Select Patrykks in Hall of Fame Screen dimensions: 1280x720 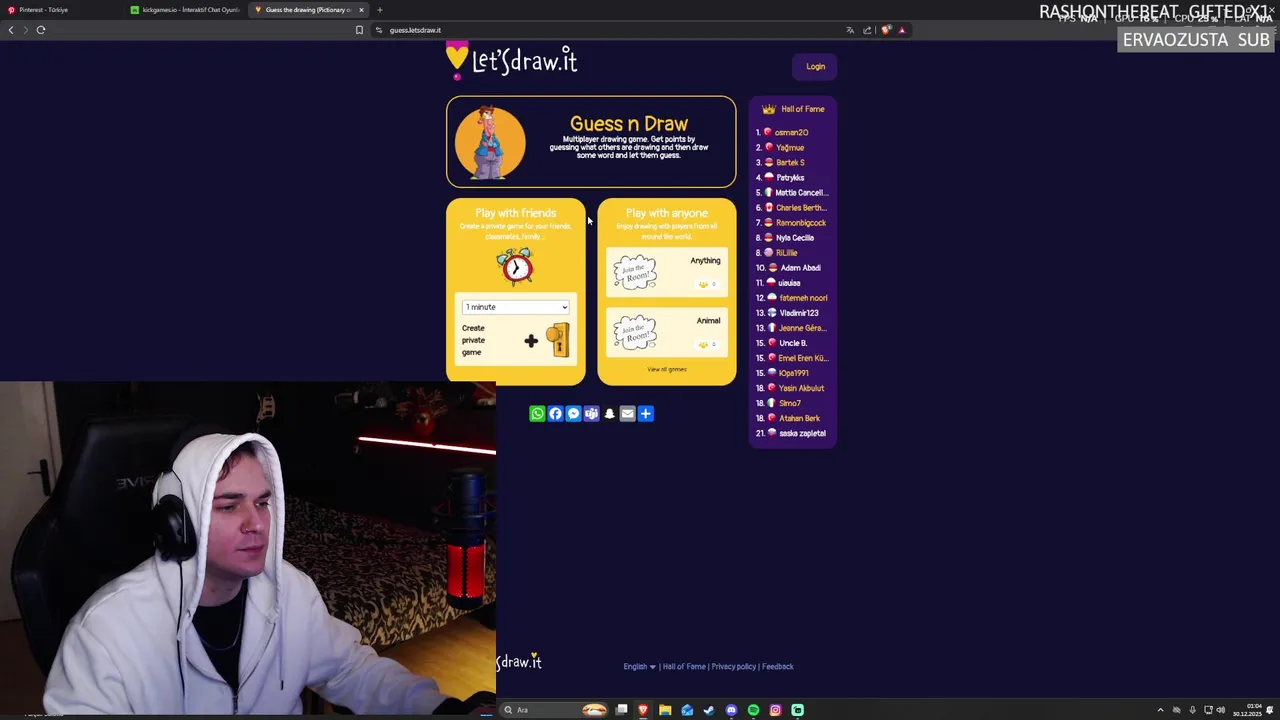pyautogui.click(x=790, y=177)
